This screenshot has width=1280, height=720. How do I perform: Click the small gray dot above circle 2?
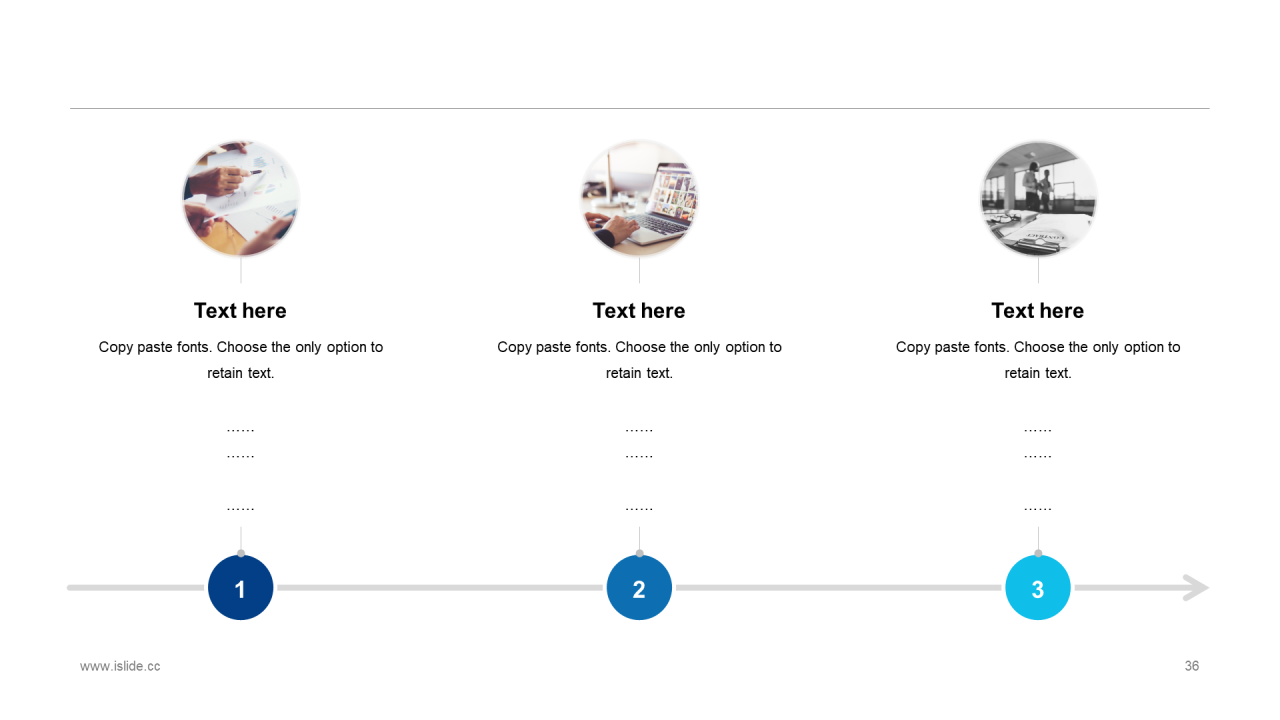(639, 553)
